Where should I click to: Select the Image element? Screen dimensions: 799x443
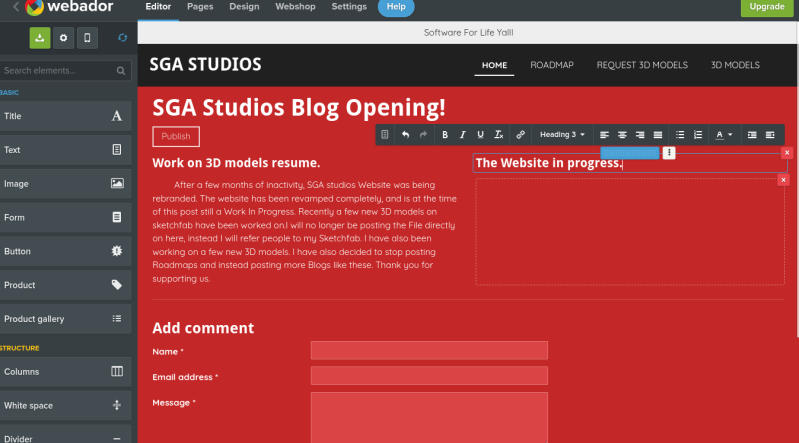click(x=65, y=184)
